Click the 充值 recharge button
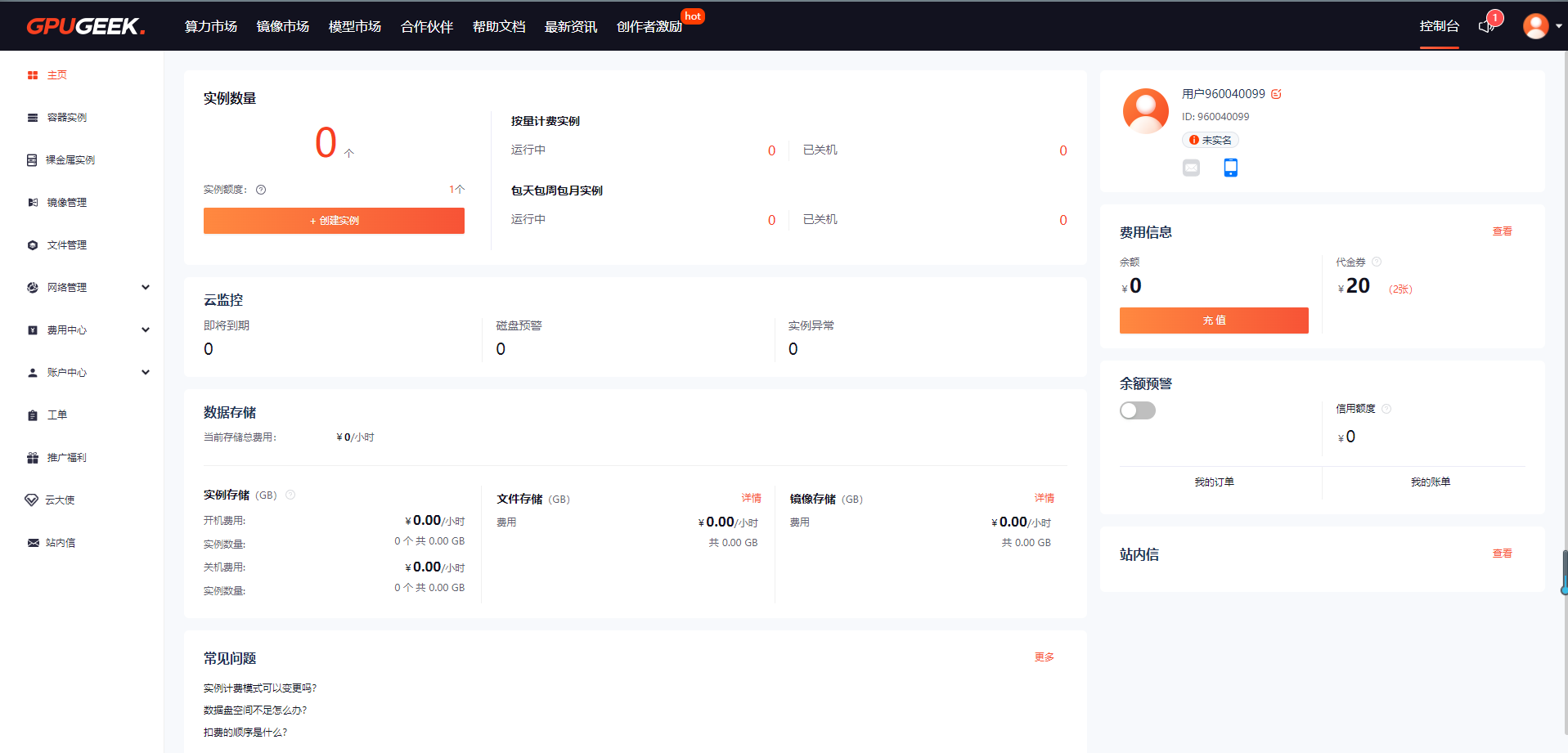The width and height of the screenshot is (1568, 753). click(x=1213, y=320)
